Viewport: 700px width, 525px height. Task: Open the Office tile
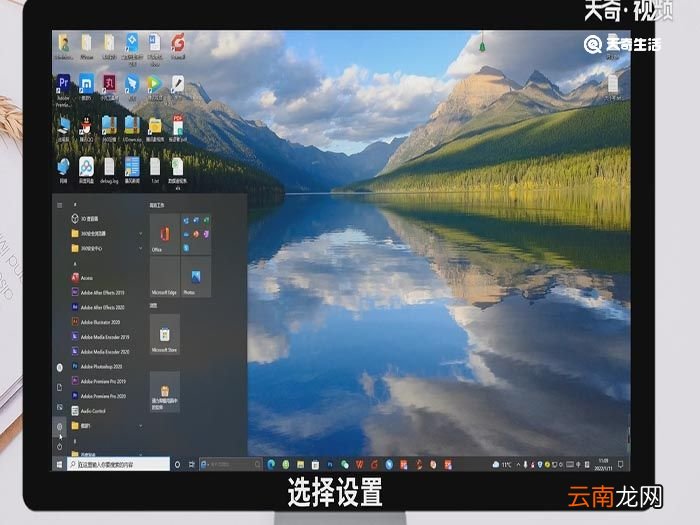tap(165, 234)
